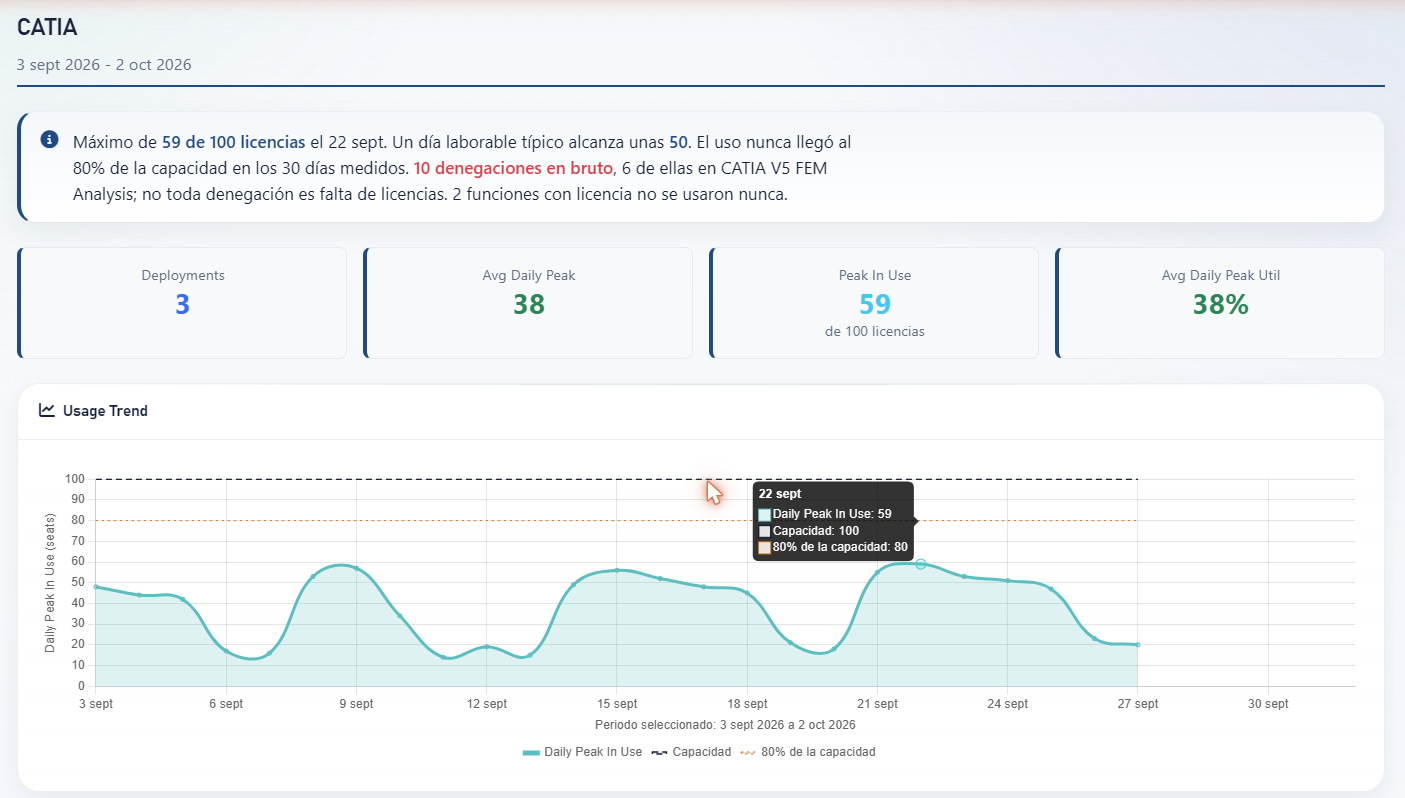Click the highlighted 22 sept data point
The height and width of the screenshot is (798, 1405).
921,564
